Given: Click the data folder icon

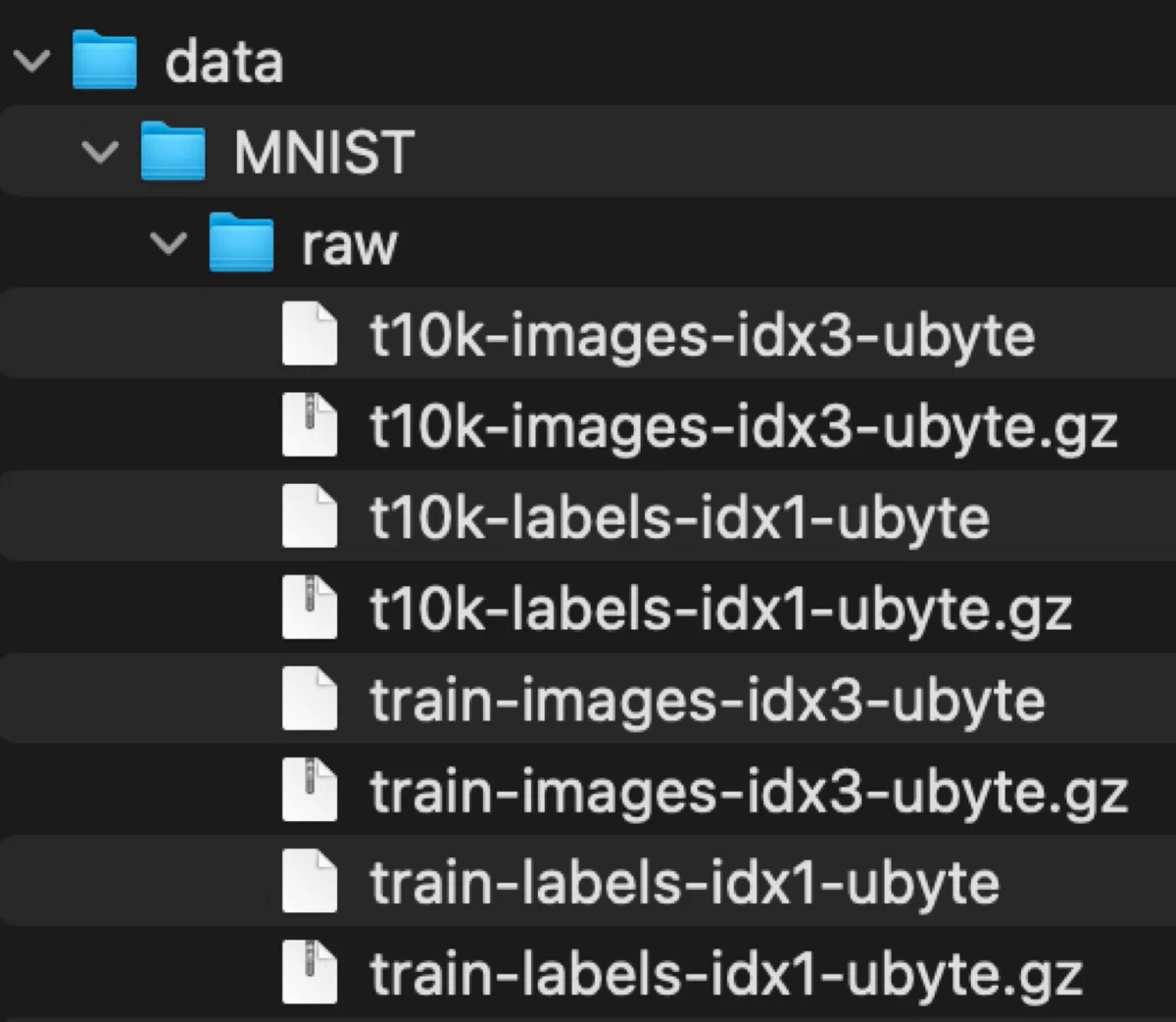Looking at the screenshot, I should click(x=105, y=60).
